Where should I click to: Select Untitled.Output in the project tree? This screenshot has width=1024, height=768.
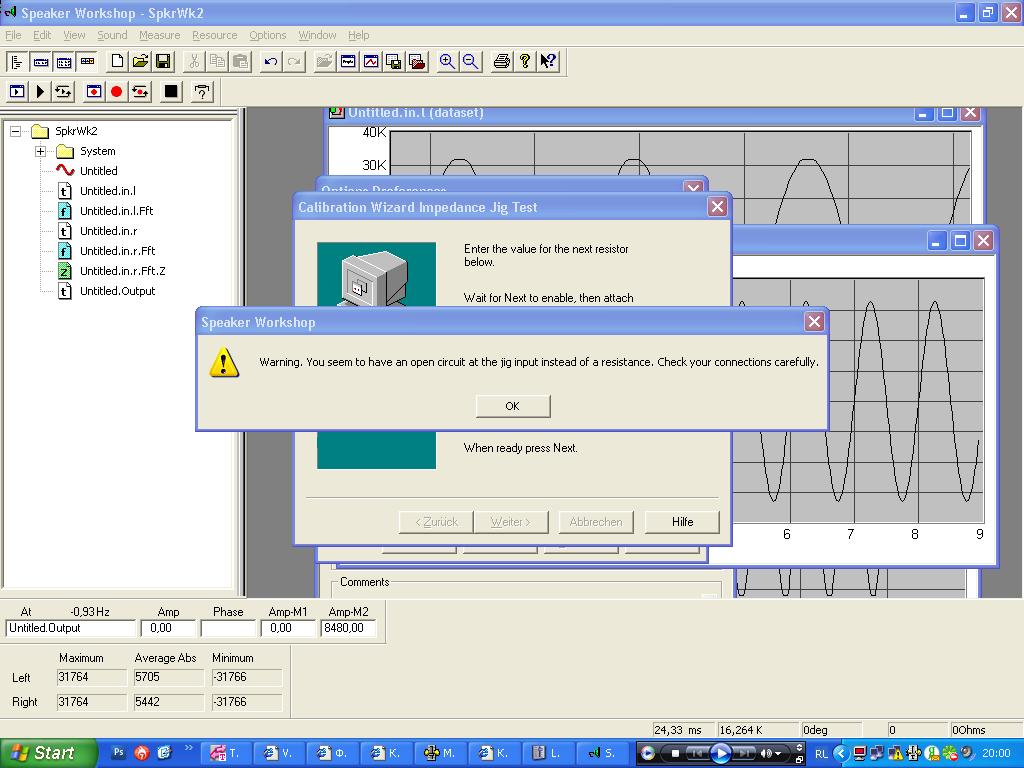[118, 291]
